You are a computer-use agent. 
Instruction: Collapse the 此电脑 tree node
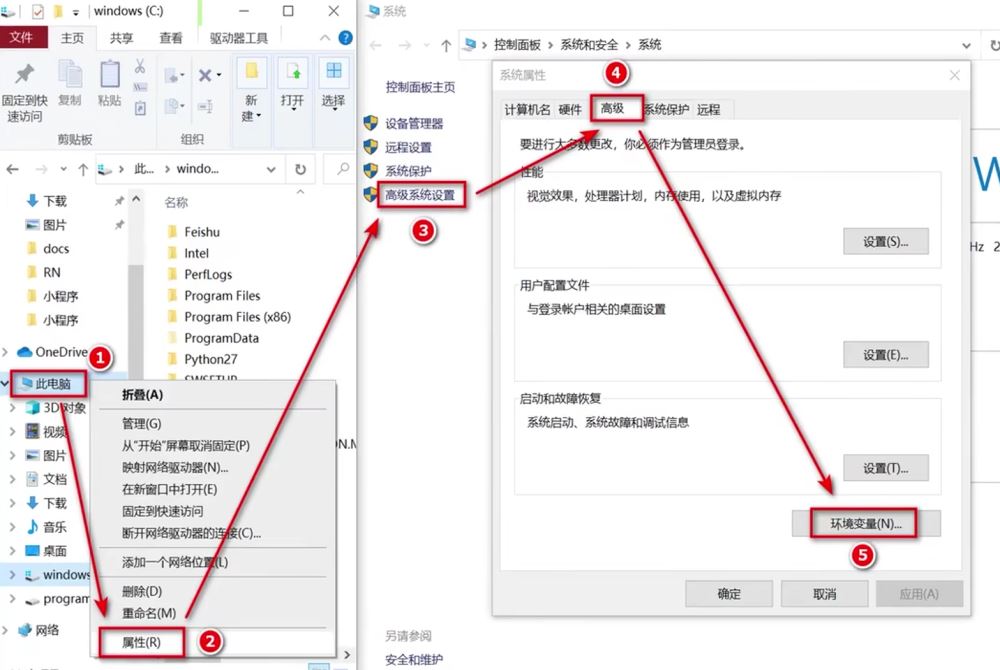(5, 384)
